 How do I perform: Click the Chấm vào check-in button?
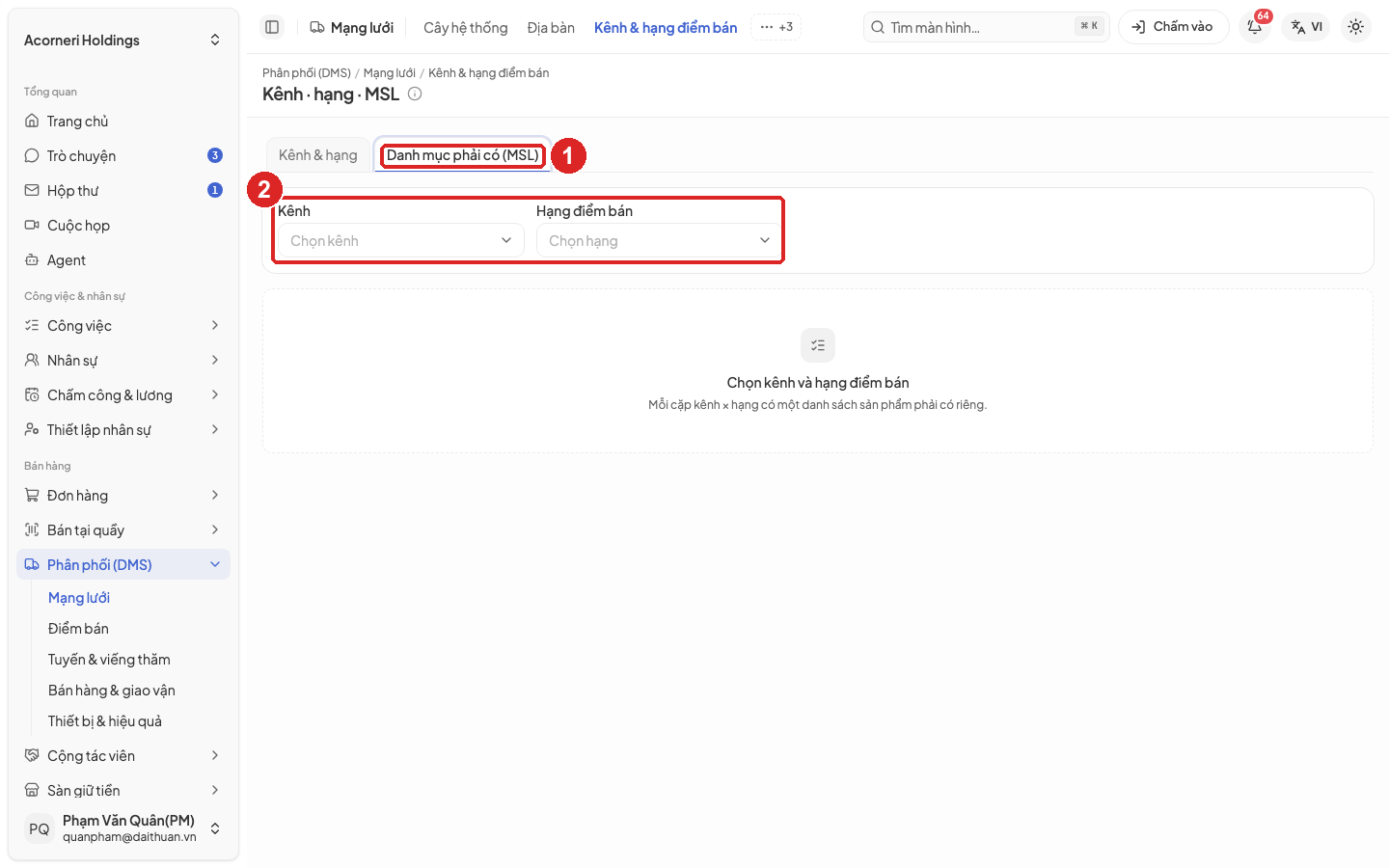click(1173, 27)
